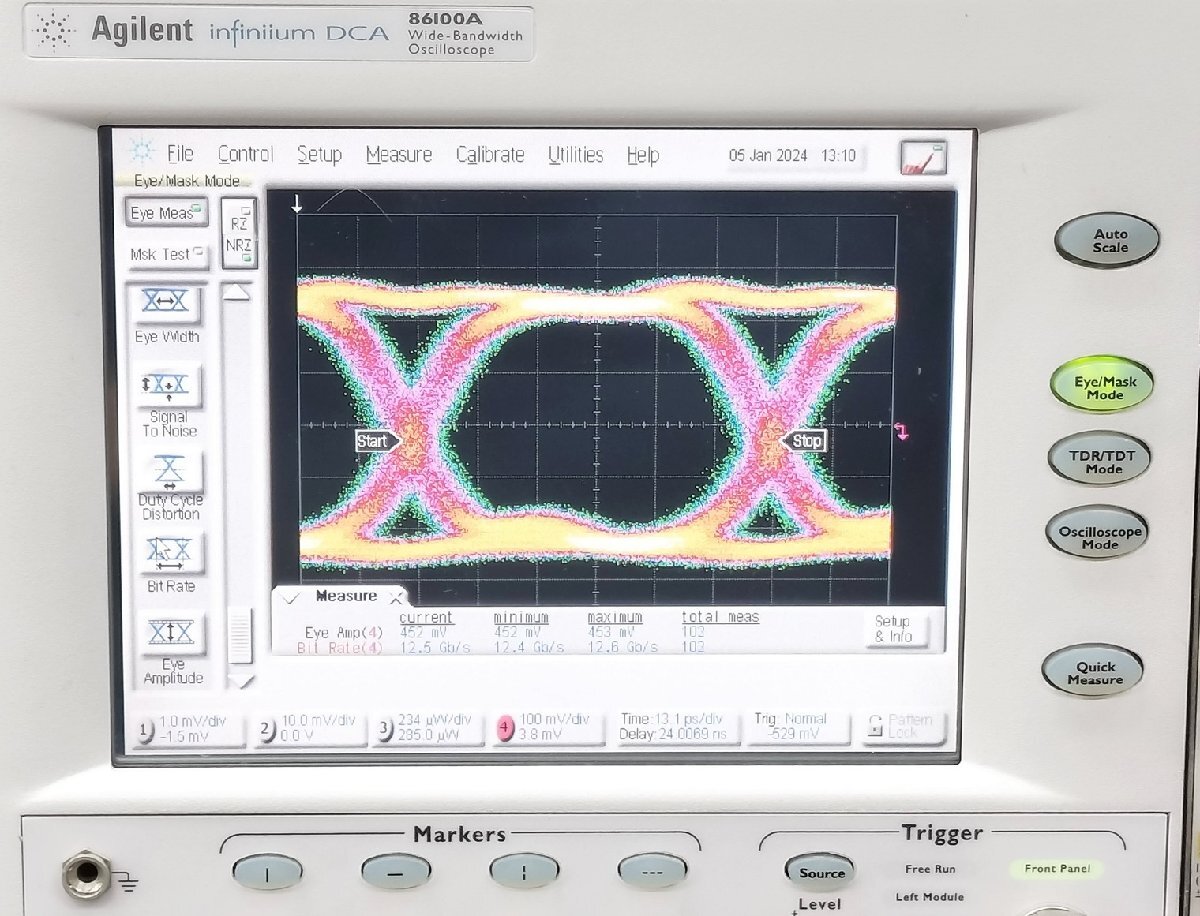Select the Bit Rate measurement icon
Viewport: 1200px width, 916px height.
point(171,552)
